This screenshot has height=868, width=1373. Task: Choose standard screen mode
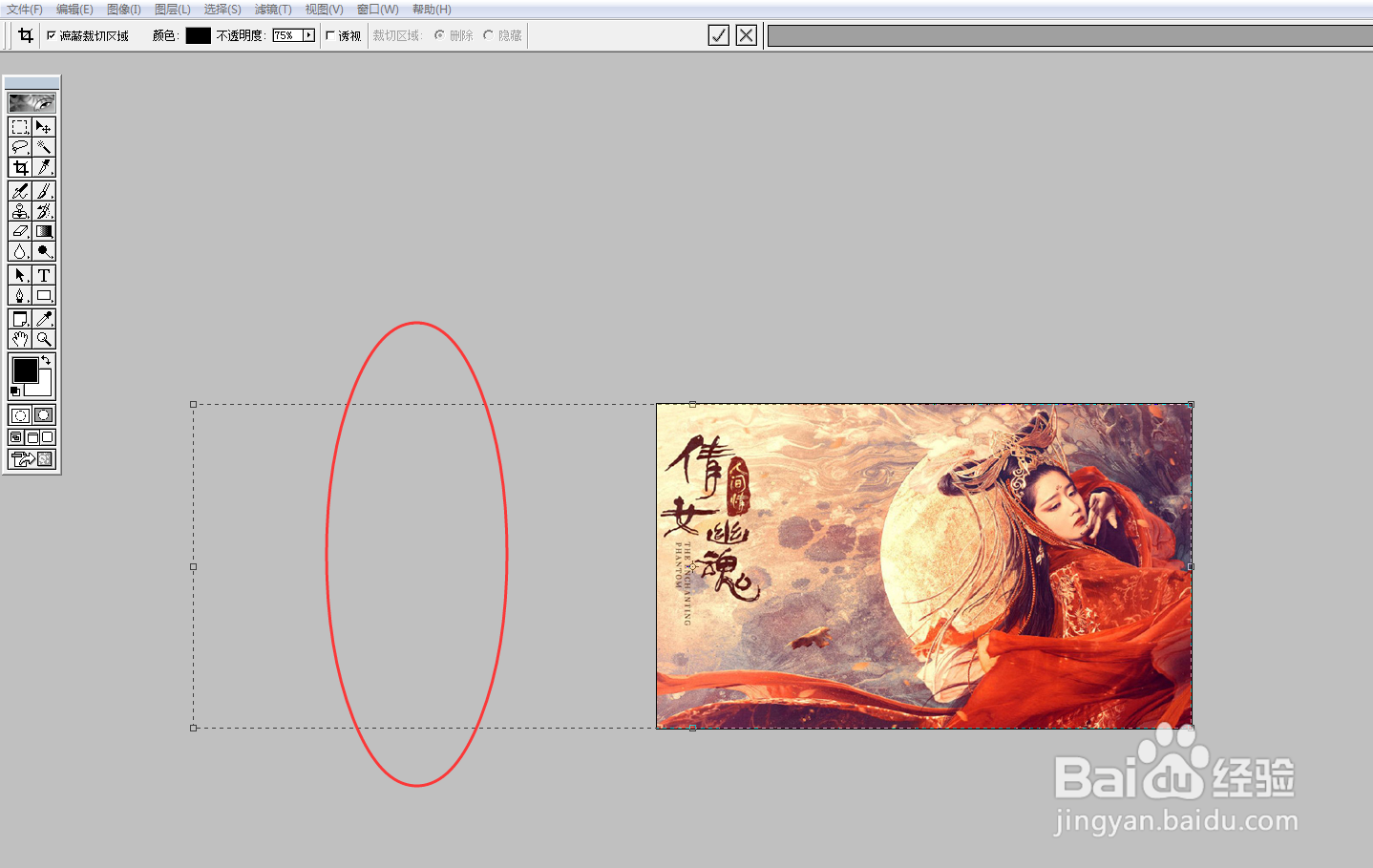16,437
